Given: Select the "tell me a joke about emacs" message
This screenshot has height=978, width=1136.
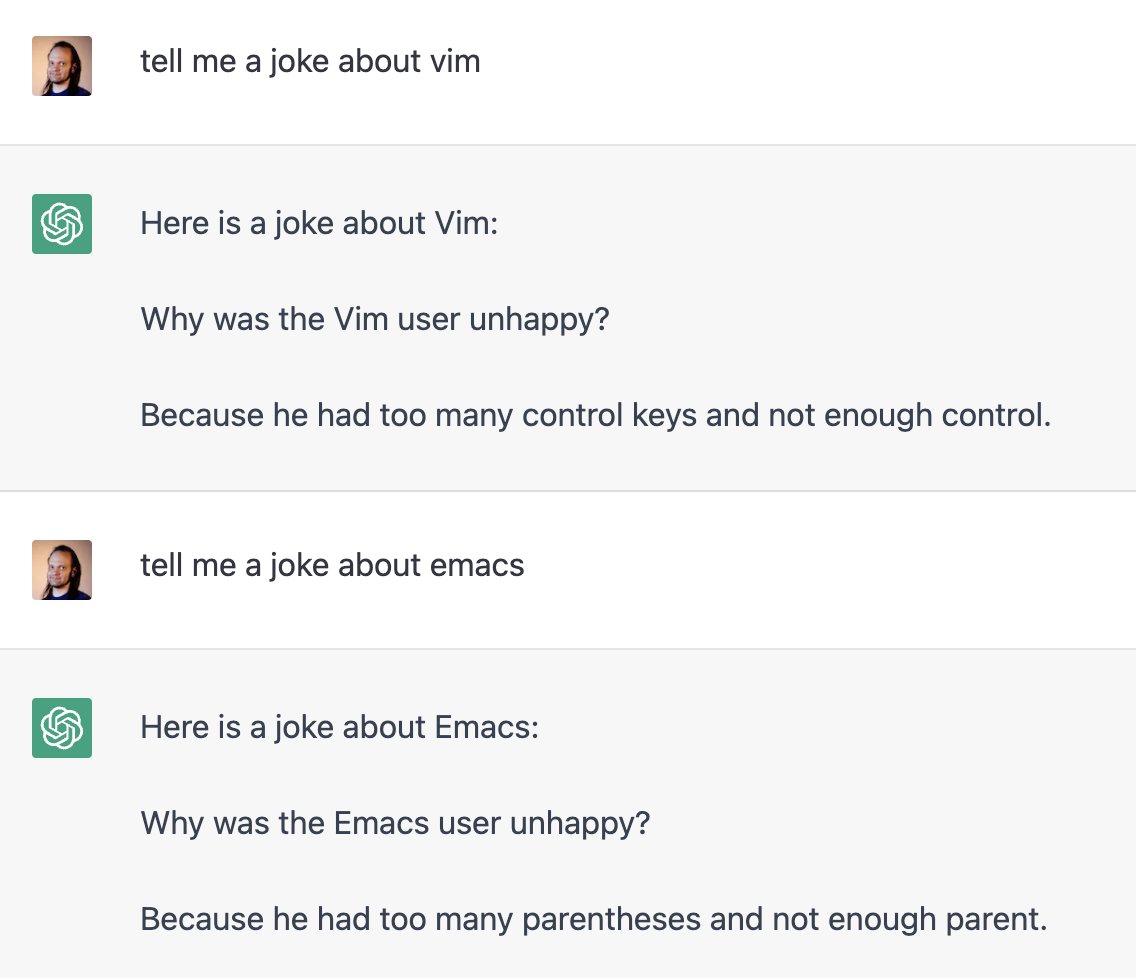Looking at the screenshot, I should pyautogui.click(x=332, y=566).
